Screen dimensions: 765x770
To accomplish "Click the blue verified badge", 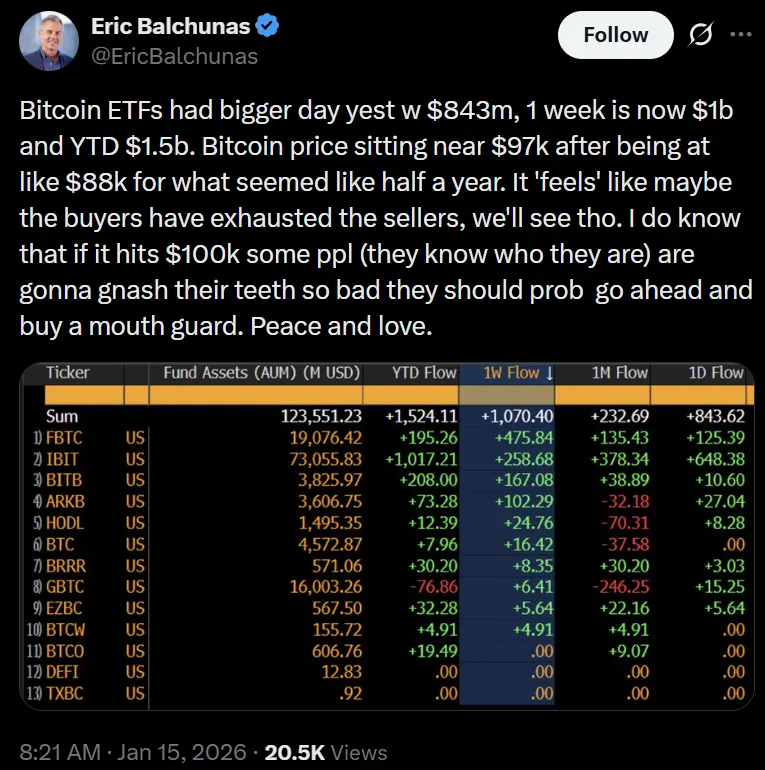I will coord(265,27).
